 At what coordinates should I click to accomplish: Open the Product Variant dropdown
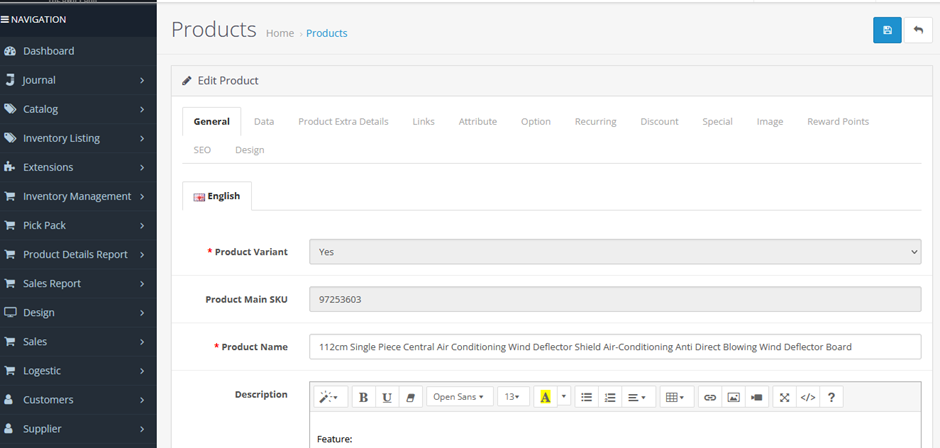614,252
